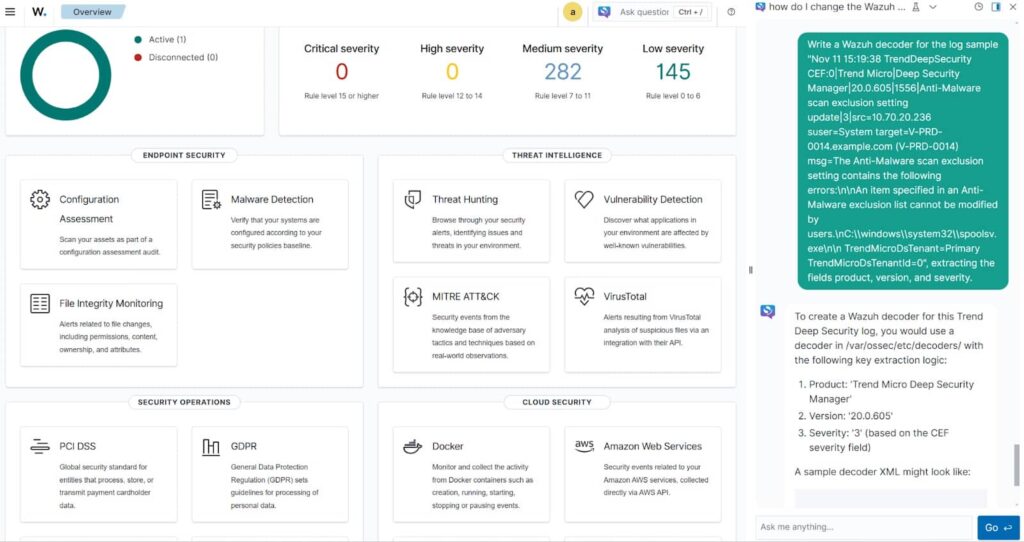Open the user avatar menu

pos(573,12)
